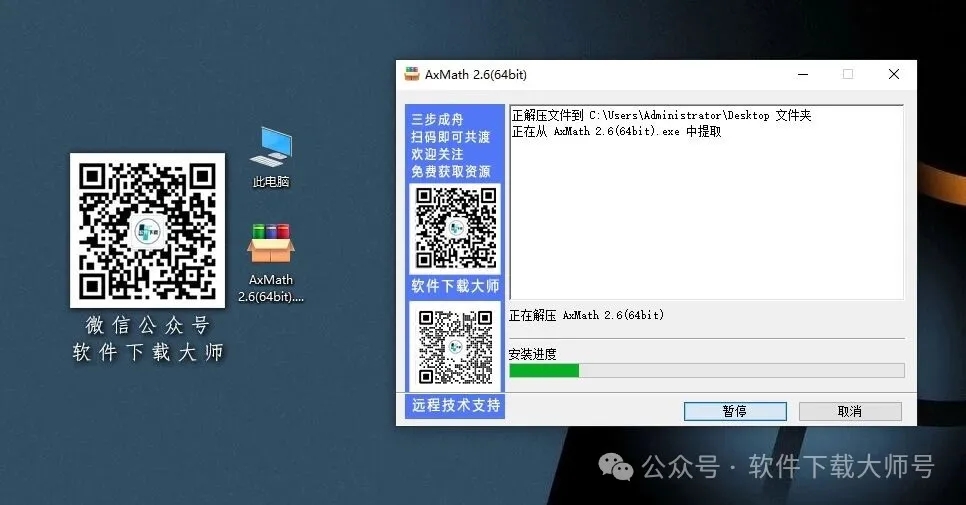Click the 远程技术支持 label in sidebar
Image resolution: width=966 pixels, height=505 pixels.
[x=455, y=405]
